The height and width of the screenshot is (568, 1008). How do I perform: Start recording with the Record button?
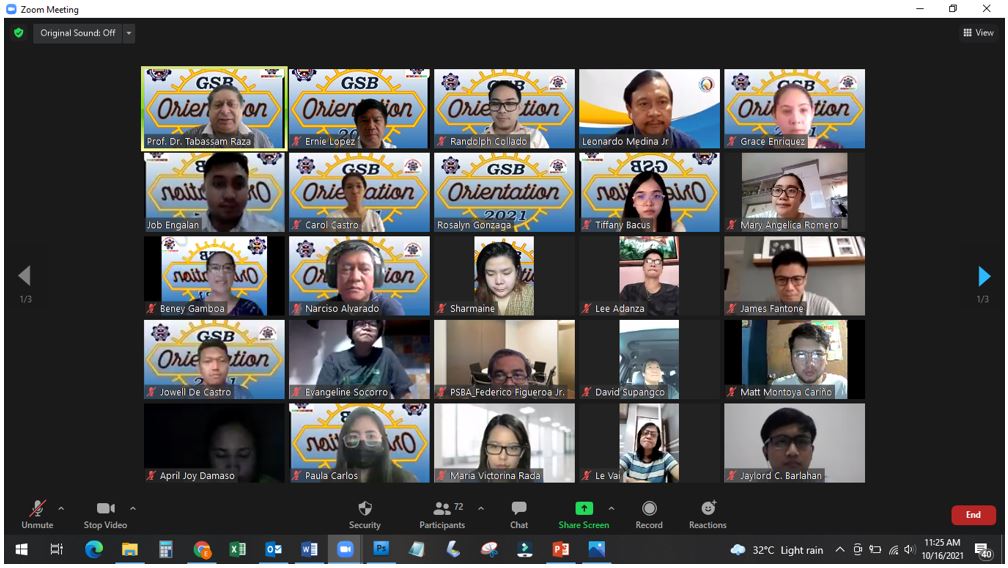(x=649, y=509)
